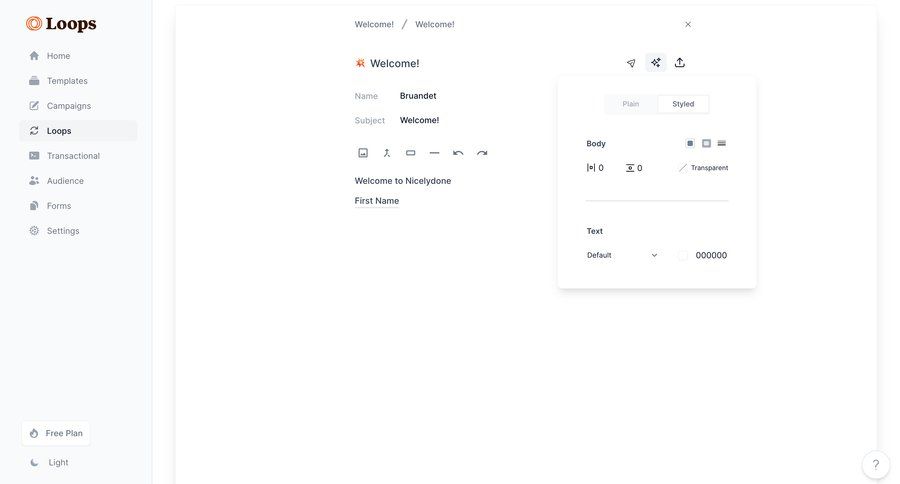Select the filled body layout option
900x484 pixels.
[x=690, y=143]
